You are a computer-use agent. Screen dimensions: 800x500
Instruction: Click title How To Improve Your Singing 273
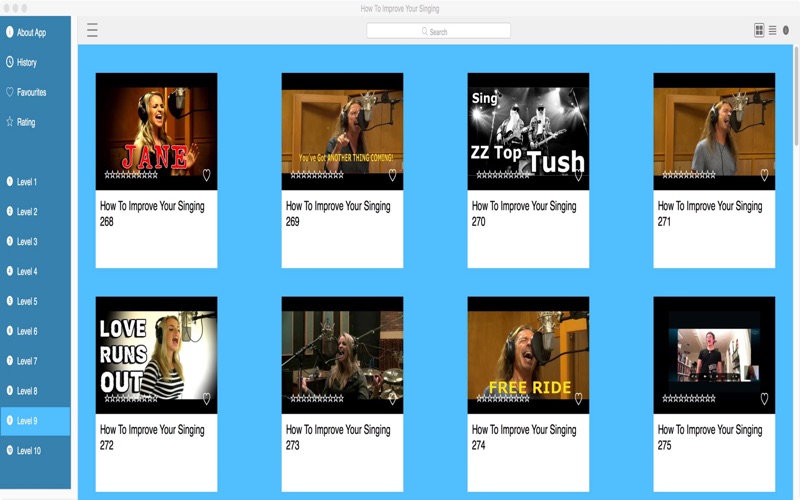338,437
